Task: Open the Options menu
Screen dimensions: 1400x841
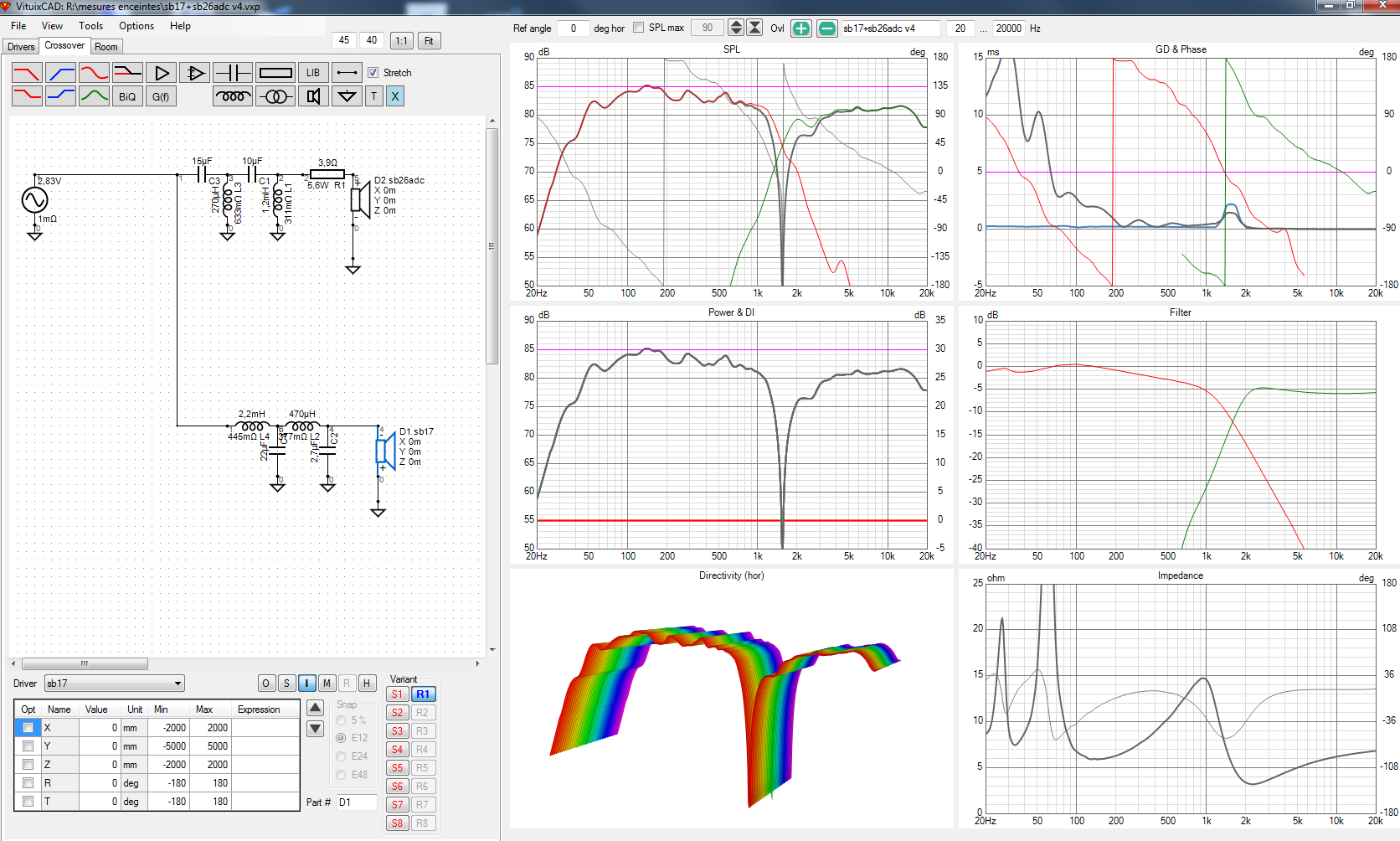Action: pyautogui.click(x=136, y=25)
